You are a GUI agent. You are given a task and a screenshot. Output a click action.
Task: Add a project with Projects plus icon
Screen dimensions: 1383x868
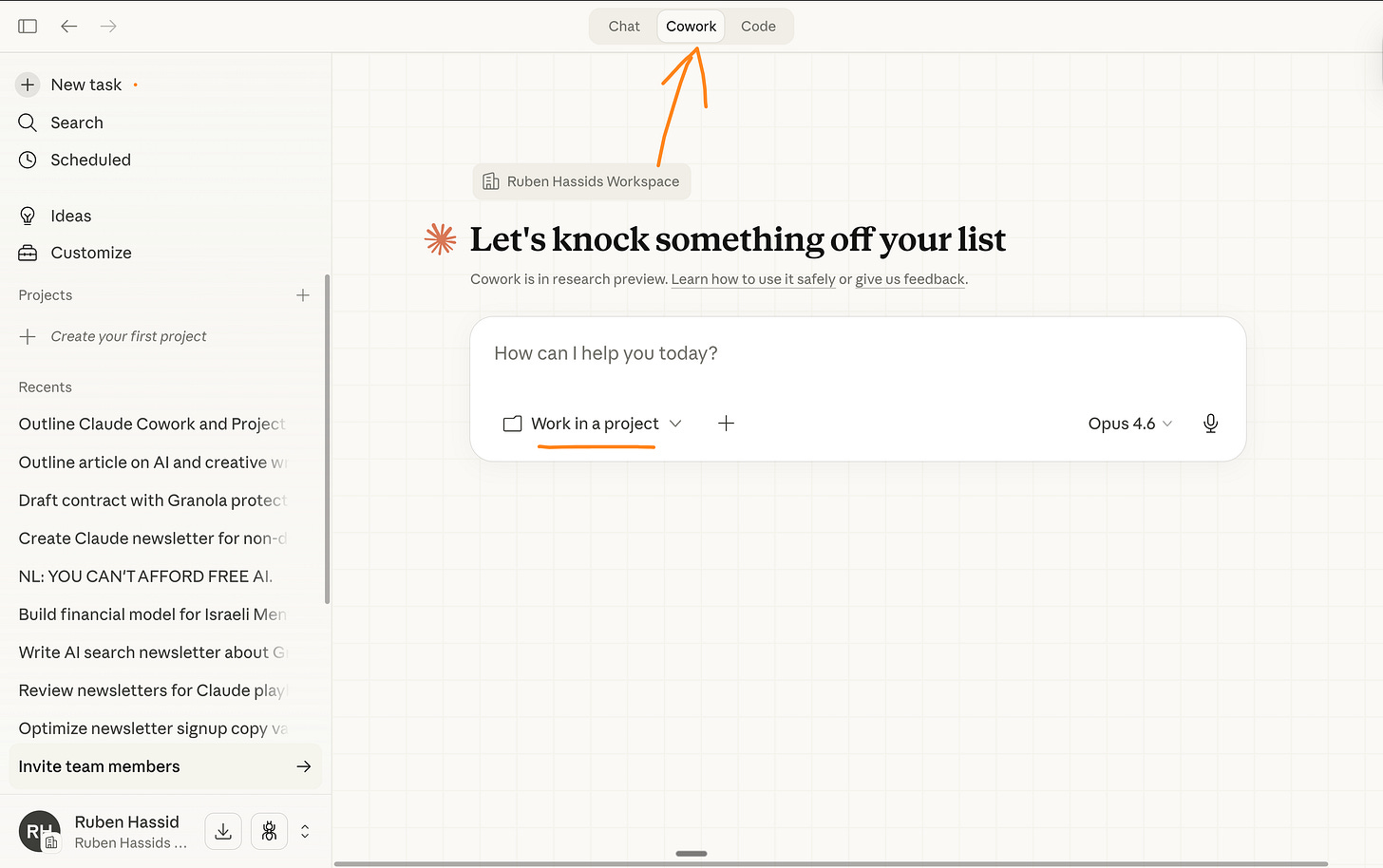[x=303, y=295]
